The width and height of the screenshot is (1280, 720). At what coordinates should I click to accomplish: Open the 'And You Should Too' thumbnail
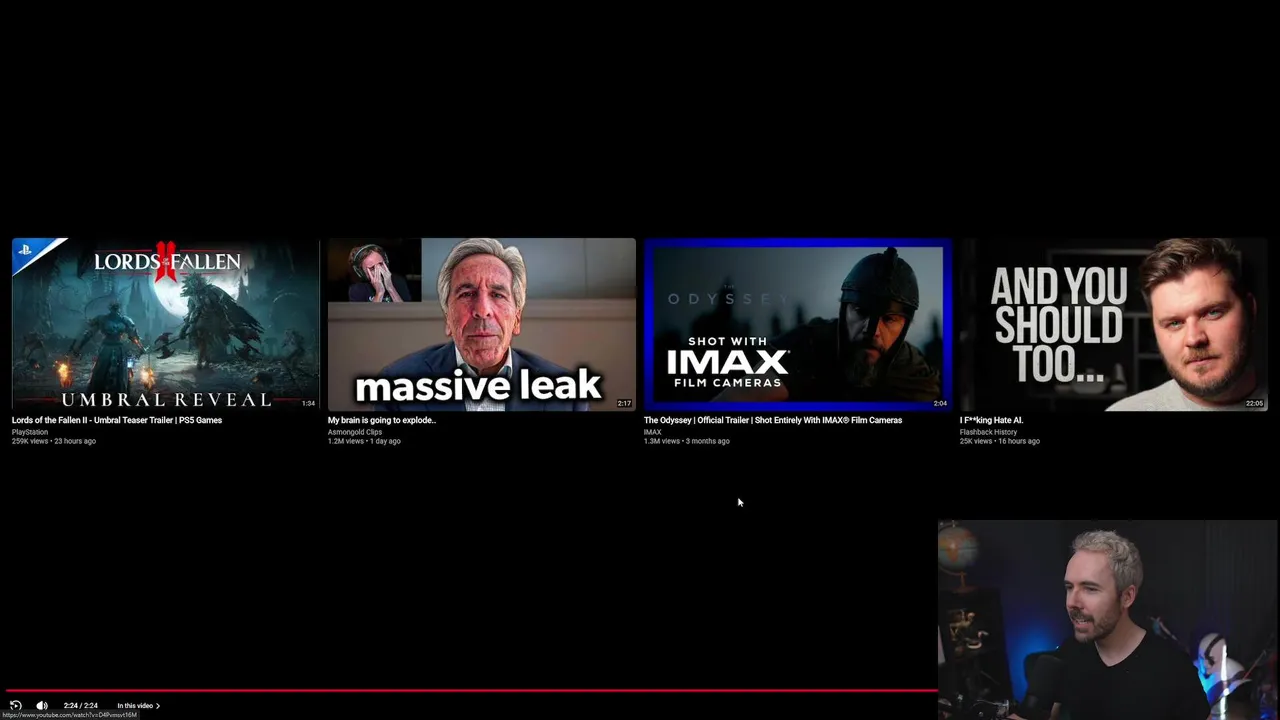(x=1114, y=324)
